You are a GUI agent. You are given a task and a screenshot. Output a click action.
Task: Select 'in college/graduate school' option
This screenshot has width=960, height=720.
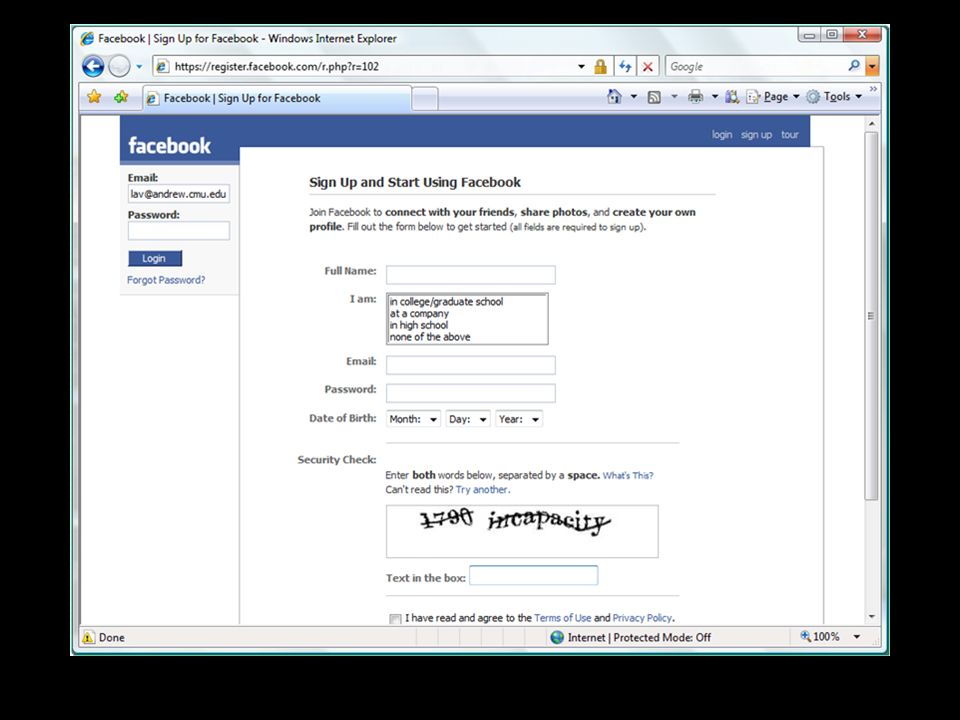[x=446, y=301]
